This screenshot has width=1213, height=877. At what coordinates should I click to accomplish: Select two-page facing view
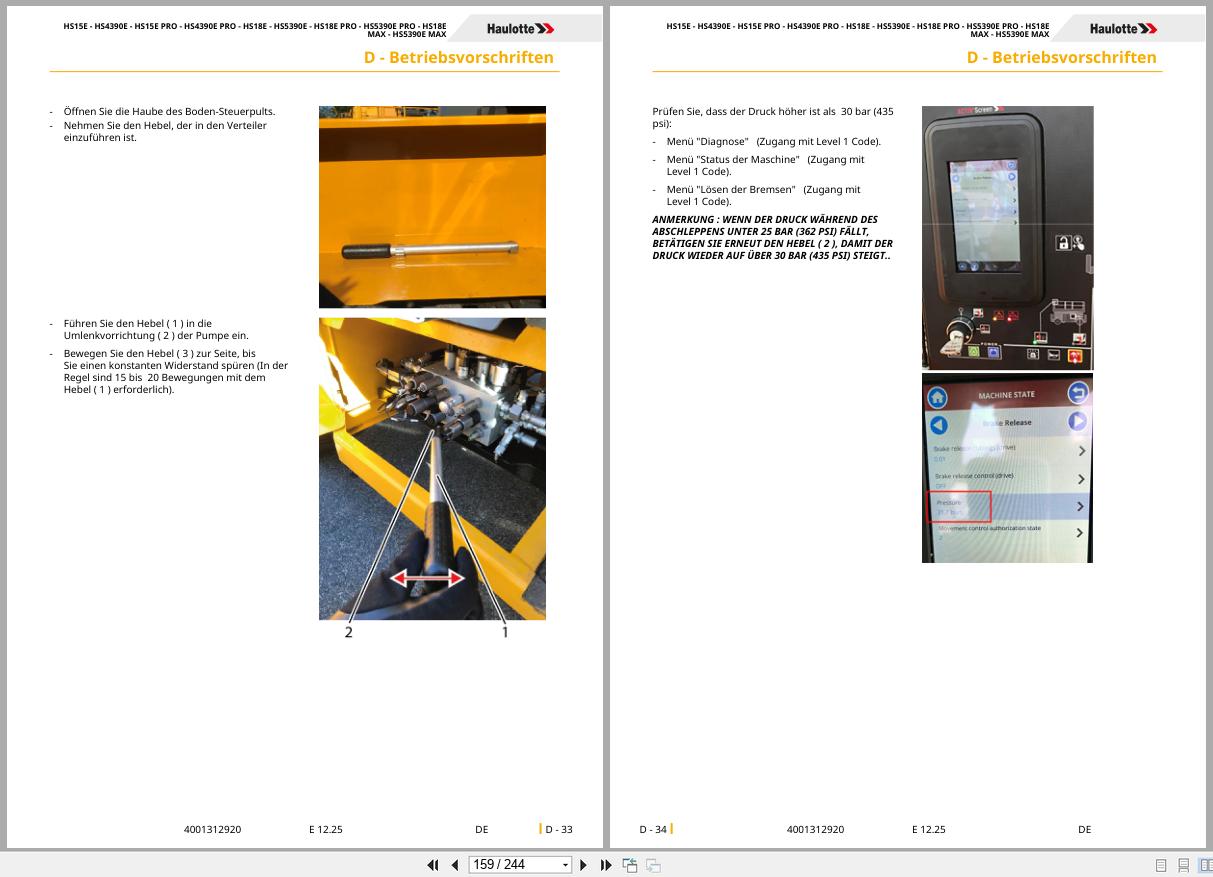(1205, 865)
